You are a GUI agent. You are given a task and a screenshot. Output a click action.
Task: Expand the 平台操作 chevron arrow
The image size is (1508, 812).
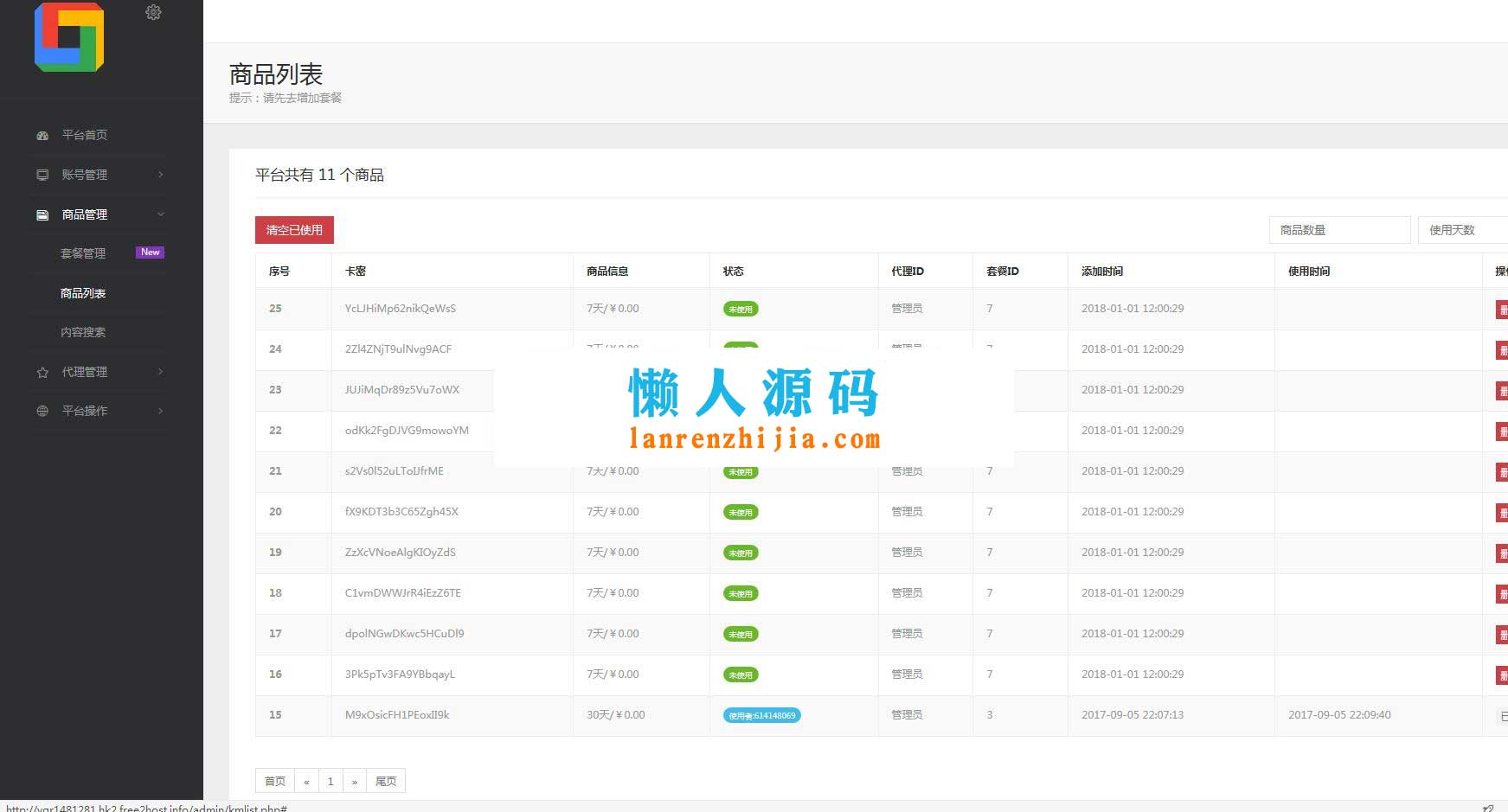click(x=160, y=411)
